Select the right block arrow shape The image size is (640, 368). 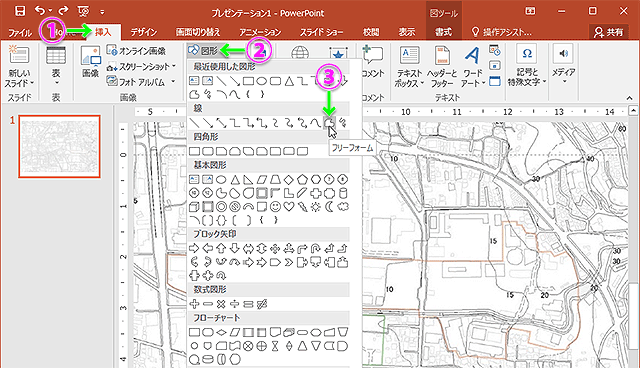pos(194,248)
